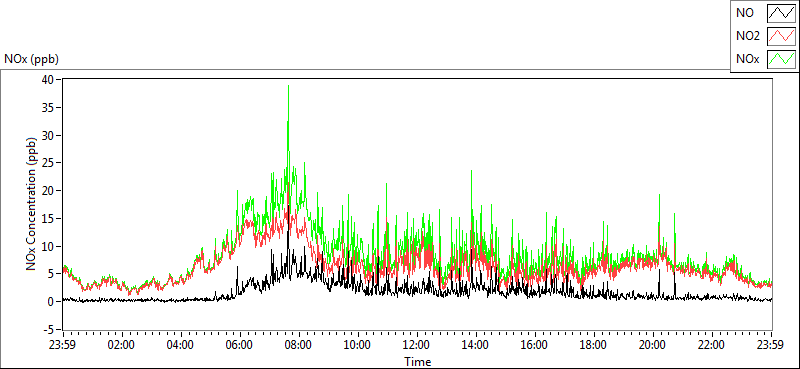Click the 30 y-axis tick label
Screen dimensions: 800x369
pyautogui.click(x=48, y=135)
